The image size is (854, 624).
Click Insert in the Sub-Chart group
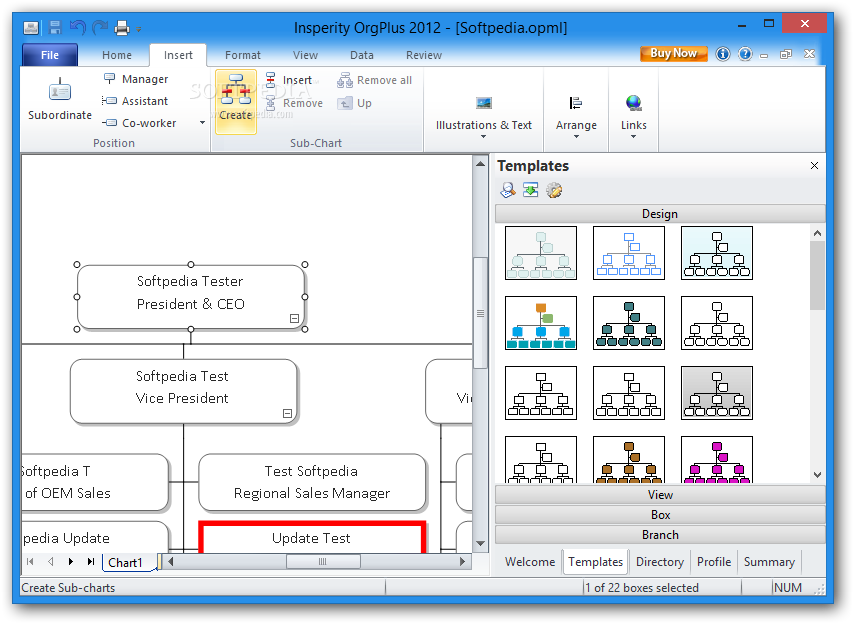tap(288, 80)
